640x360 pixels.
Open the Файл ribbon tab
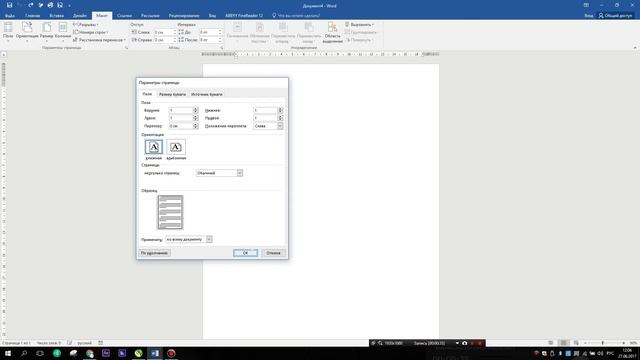click(x=10, y=16)
